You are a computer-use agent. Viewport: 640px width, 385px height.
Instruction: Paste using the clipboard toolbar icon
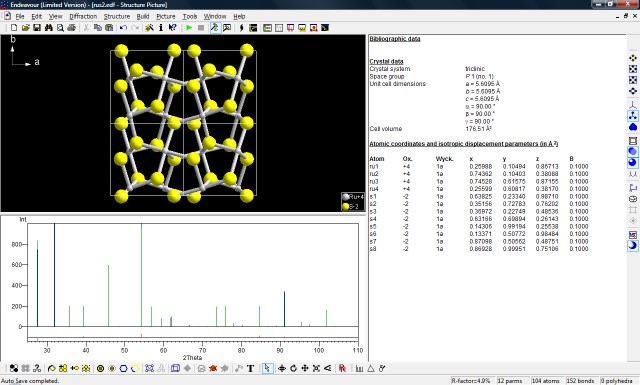(109, 28)
